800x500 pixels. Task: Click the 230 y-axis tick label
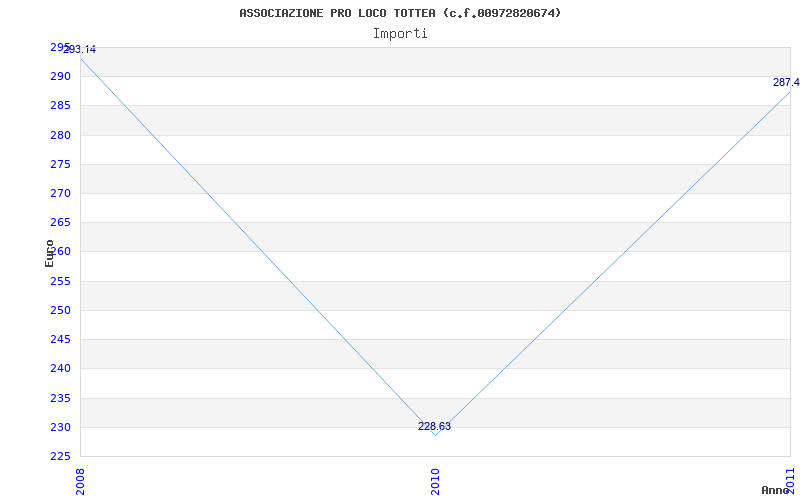60,427
